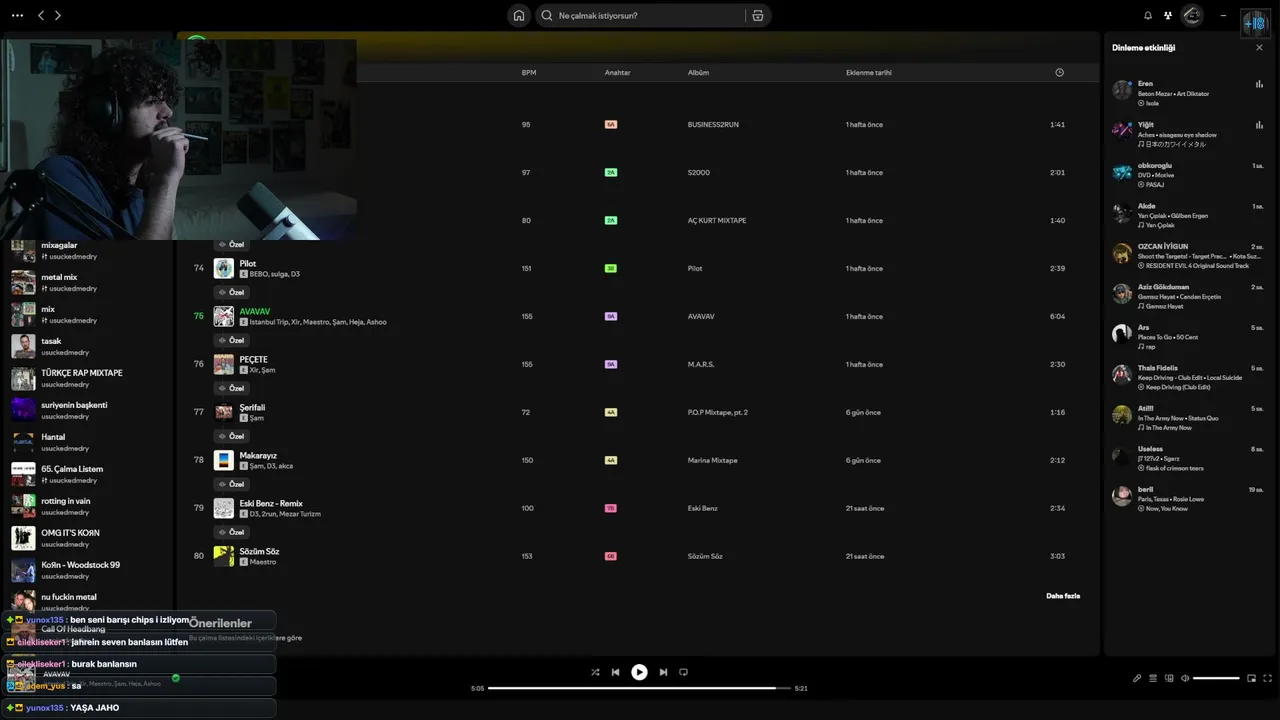Sort tracks by Eklenme tarihi column
Viewport: 1280px width, 720px height.
click(868, 73)
